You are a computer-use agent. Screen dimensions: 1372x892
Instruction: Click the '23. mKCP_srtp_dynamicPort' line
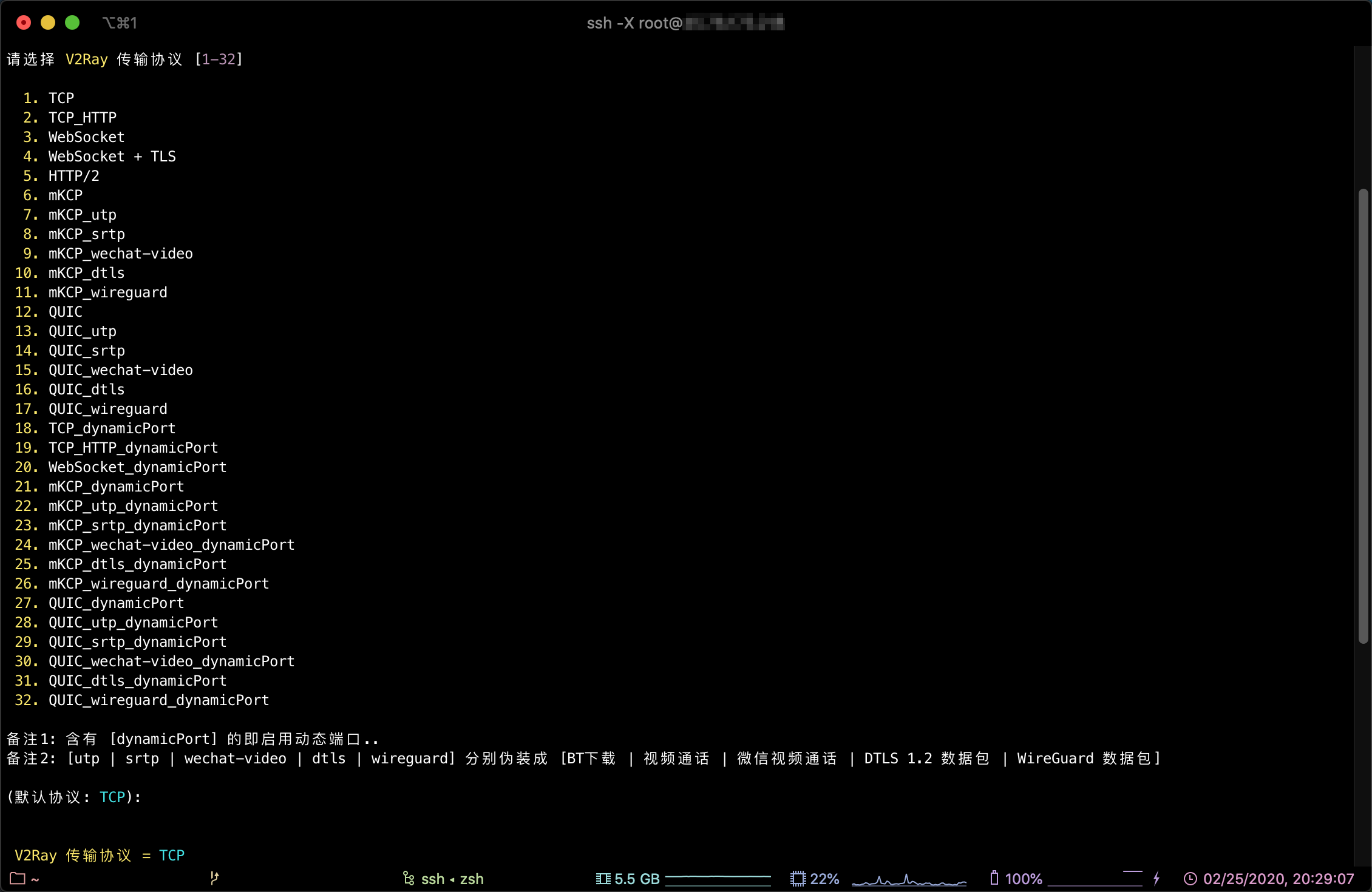tap(121, 525)
